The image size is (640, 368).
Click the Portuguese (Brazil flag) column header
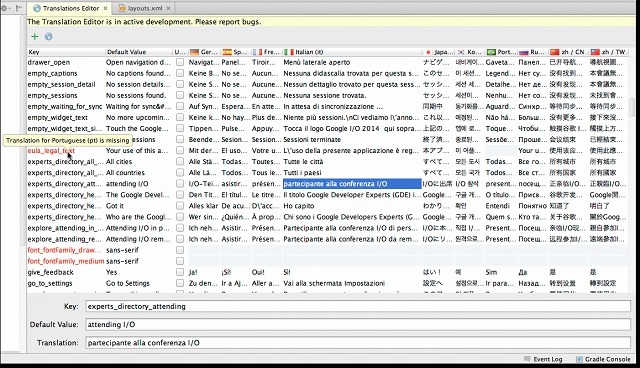(x=501, y=52)
